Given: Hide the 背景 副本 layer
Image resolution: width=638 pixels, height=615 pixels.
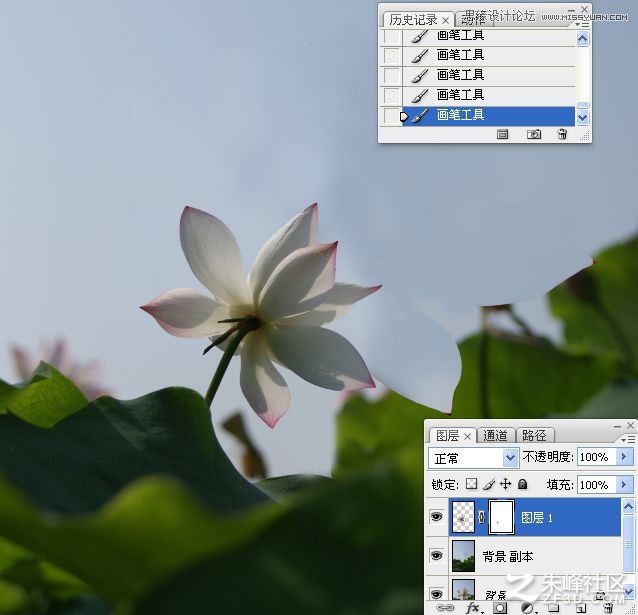Looking at the screenshot, I should [437, 555].
